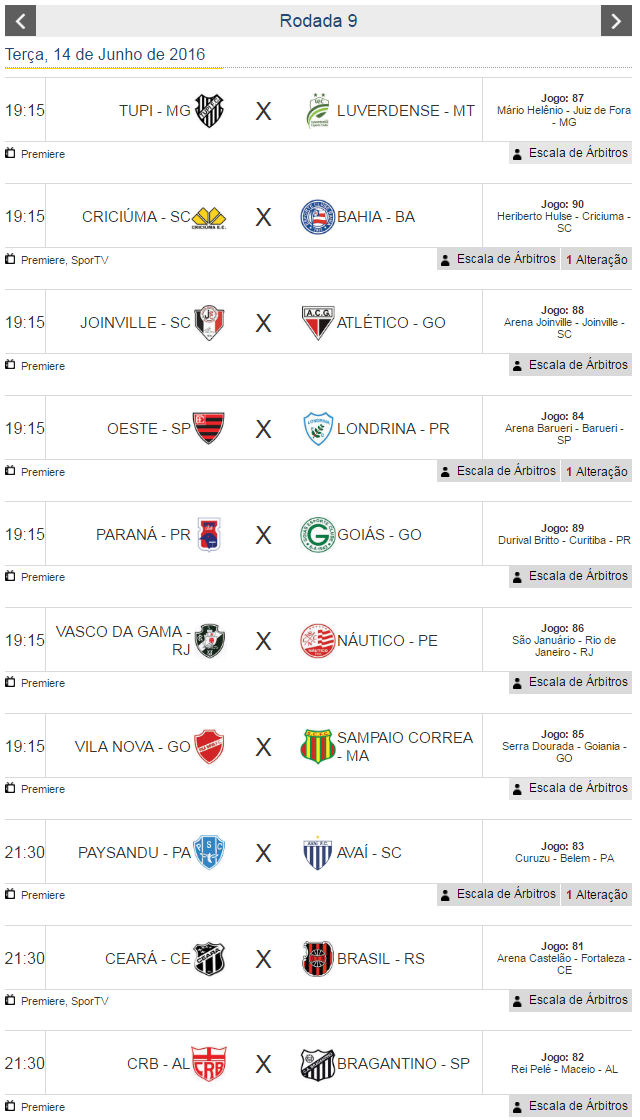This screenshot has width=640, height=1120.
Task: Click the Rodada 9 header title
Action: [318, 21]
